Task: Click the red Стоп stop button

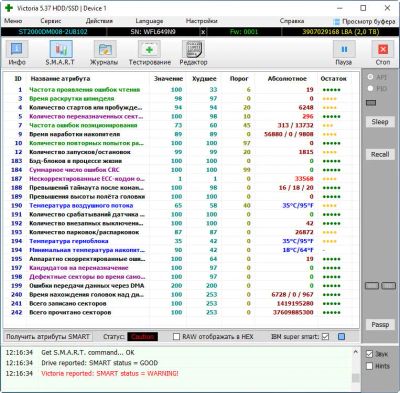Action: pyautogui.click(x=383, y=53)
